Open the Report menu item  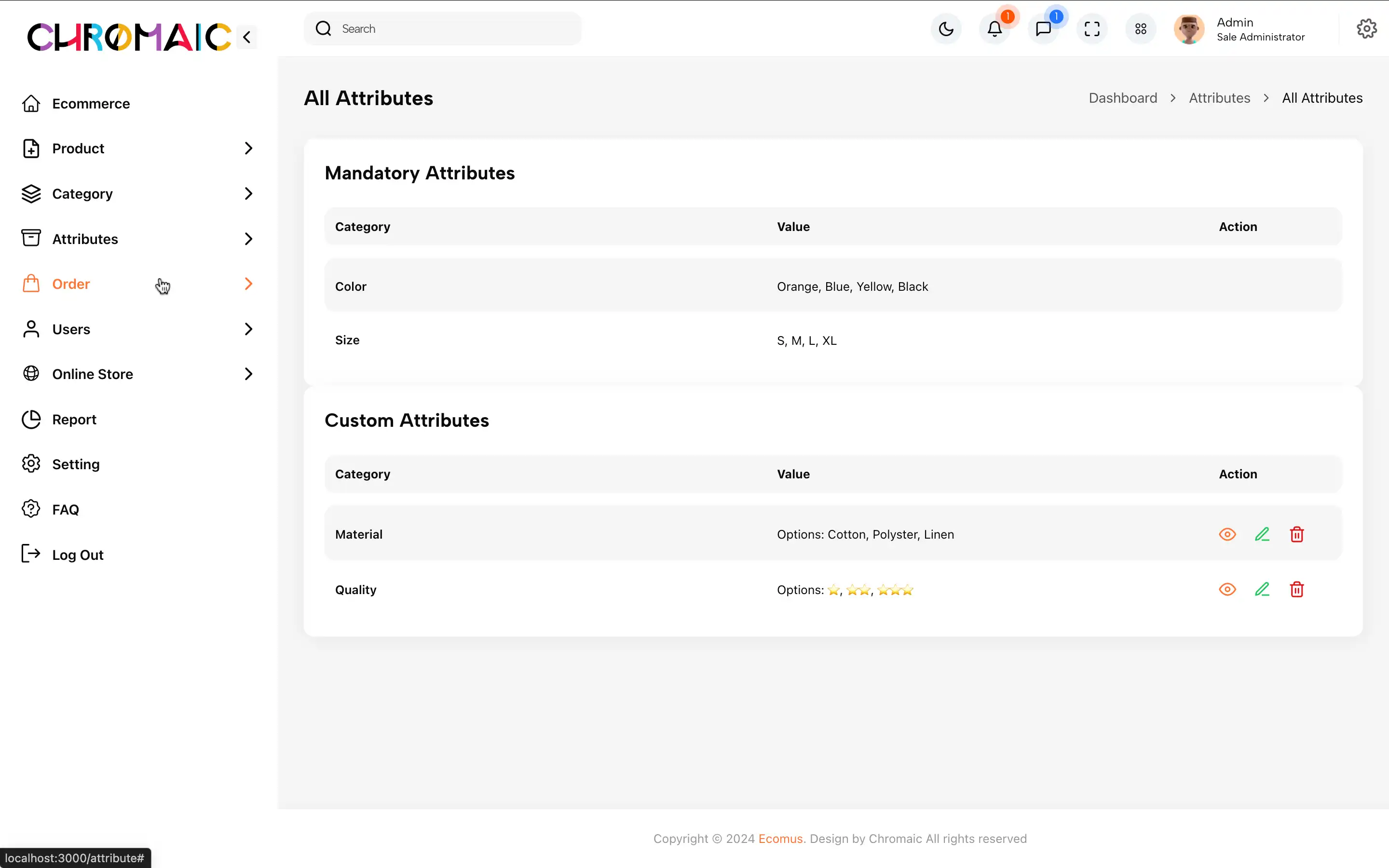[74, 420]
